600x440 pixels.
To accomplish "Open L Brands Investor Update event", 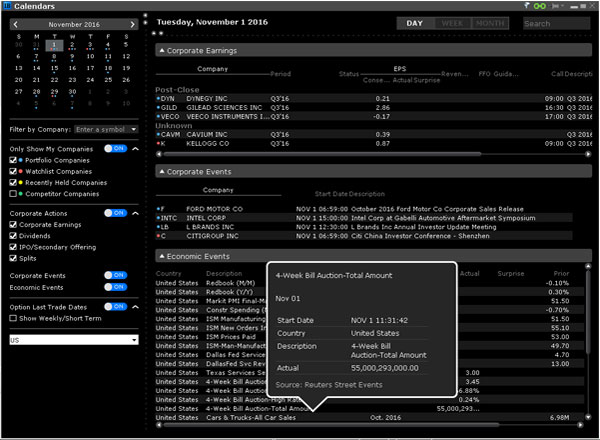I will 364,227.
